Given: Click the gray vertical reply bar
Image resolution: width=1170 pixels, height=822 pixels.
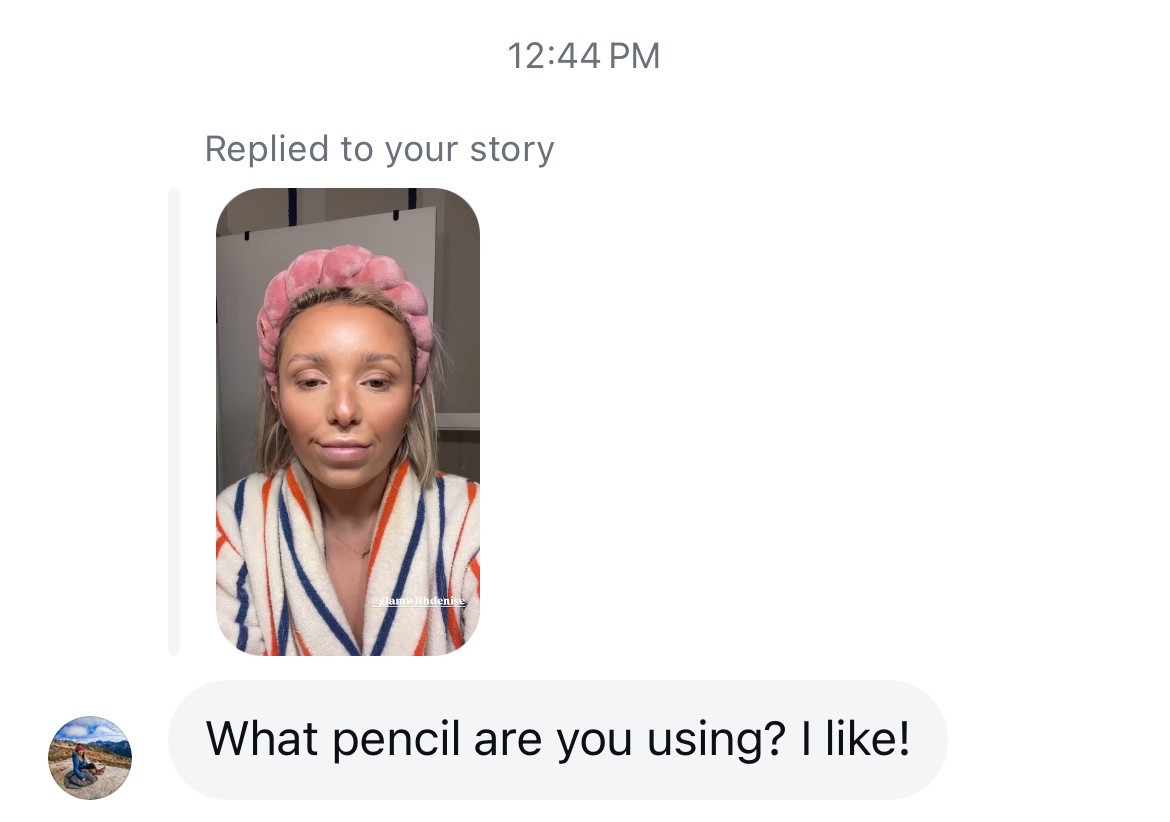Looking at the screenshot, I should click(x=174, y=421).
